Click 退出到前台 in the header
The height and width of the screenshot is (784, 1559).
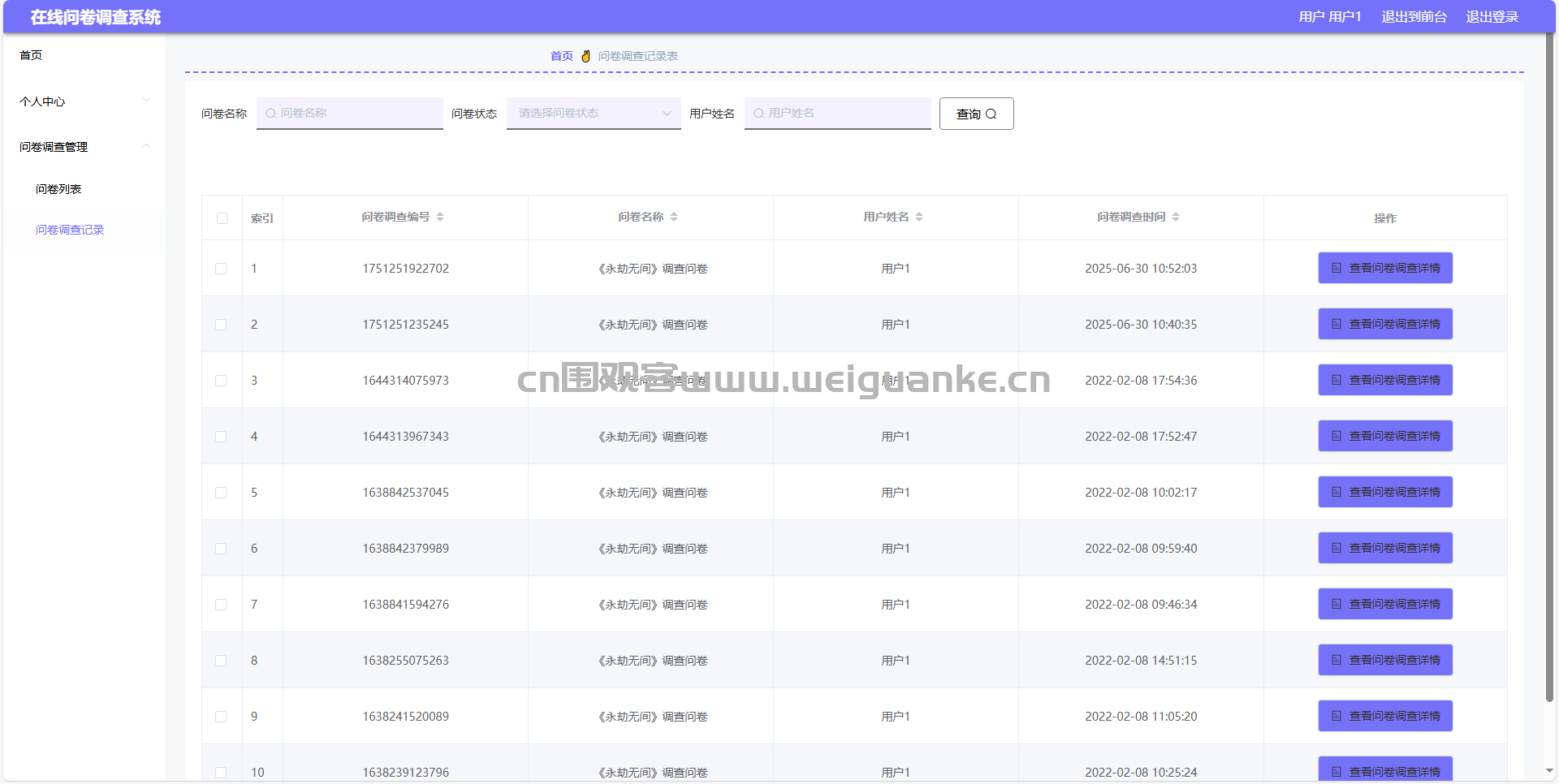point(1414,17)
